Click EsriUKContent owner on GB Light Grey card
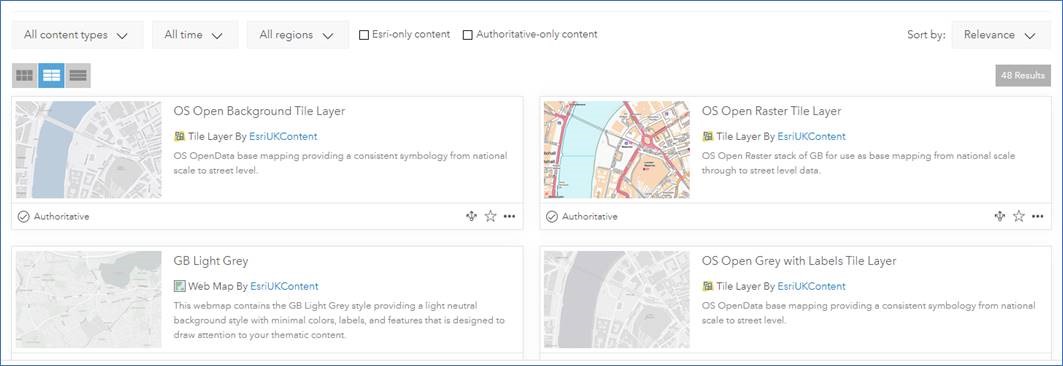 [x=284, y=286]
